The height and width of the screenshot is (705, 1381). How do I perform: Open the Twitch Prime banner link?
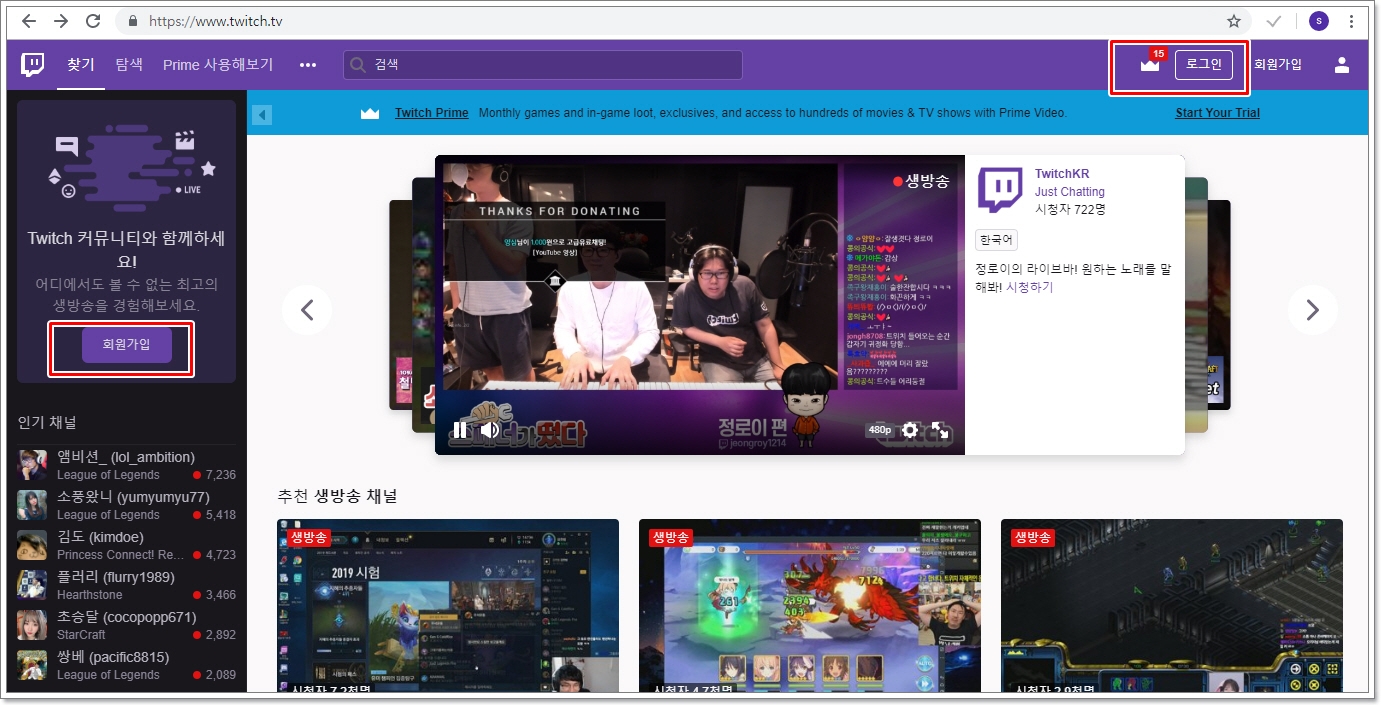(432, 113)
